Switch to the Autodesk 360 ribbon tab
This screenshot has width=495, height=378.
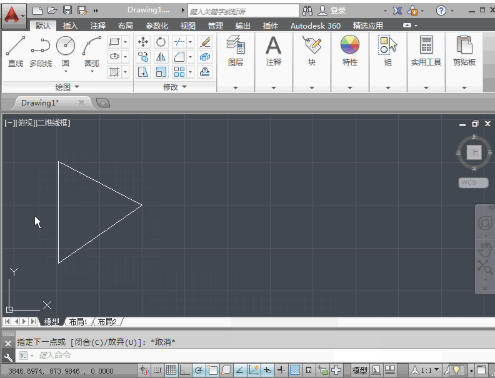[x=315, y=25]
